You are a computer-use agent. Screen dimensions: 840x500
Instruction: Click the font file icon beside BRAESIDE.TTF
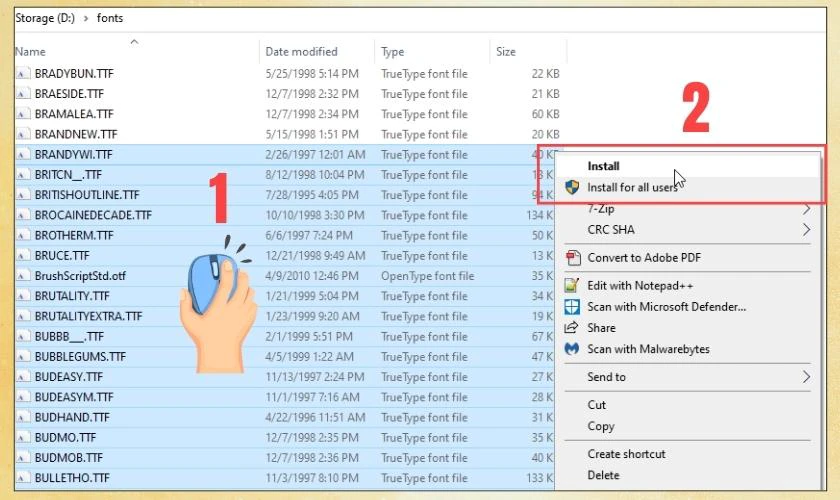click(x=22, y=94)
